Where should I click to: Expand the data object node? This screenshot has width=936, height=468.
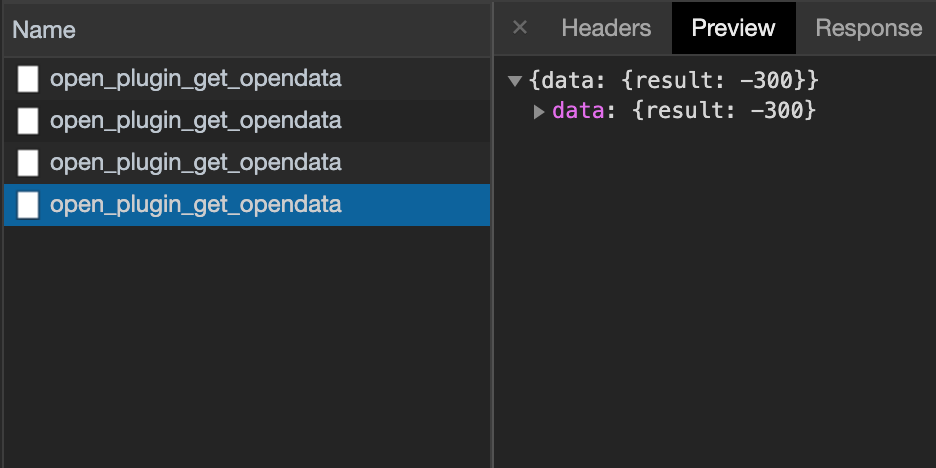click(x=540, y=111)
